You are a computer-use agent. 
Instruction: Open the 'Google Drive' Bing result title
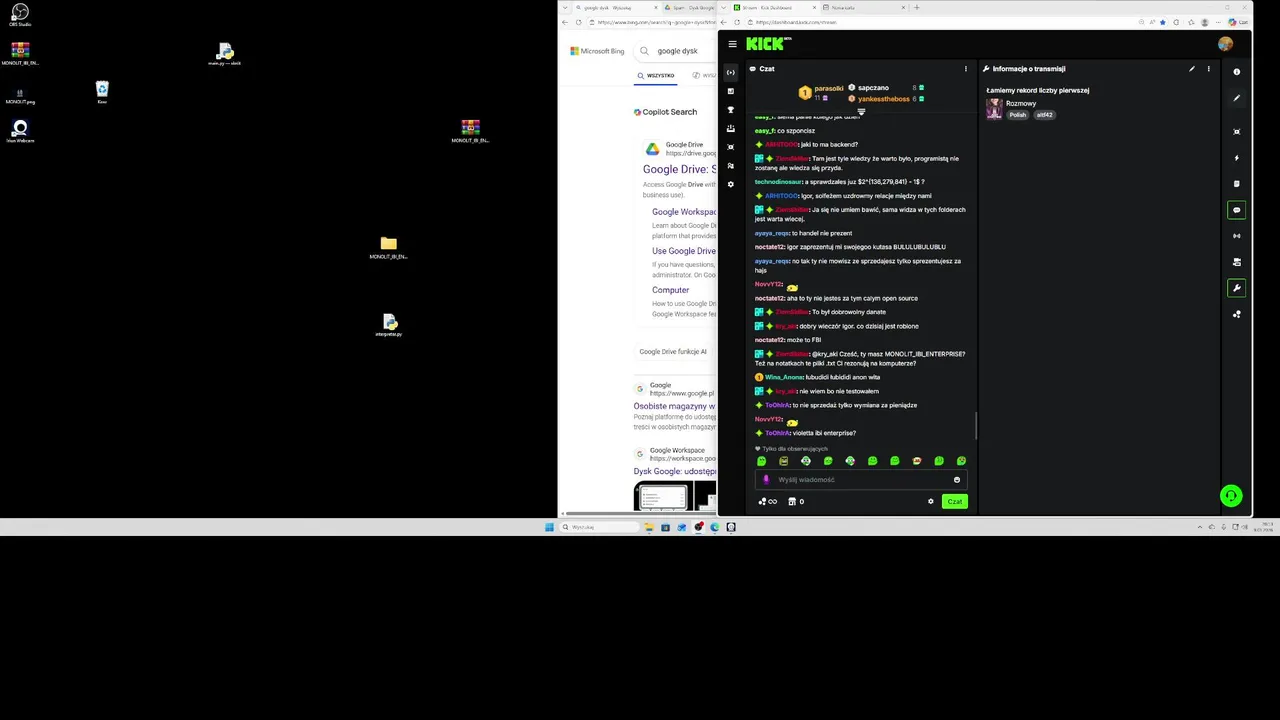click(x=680, y=170)
